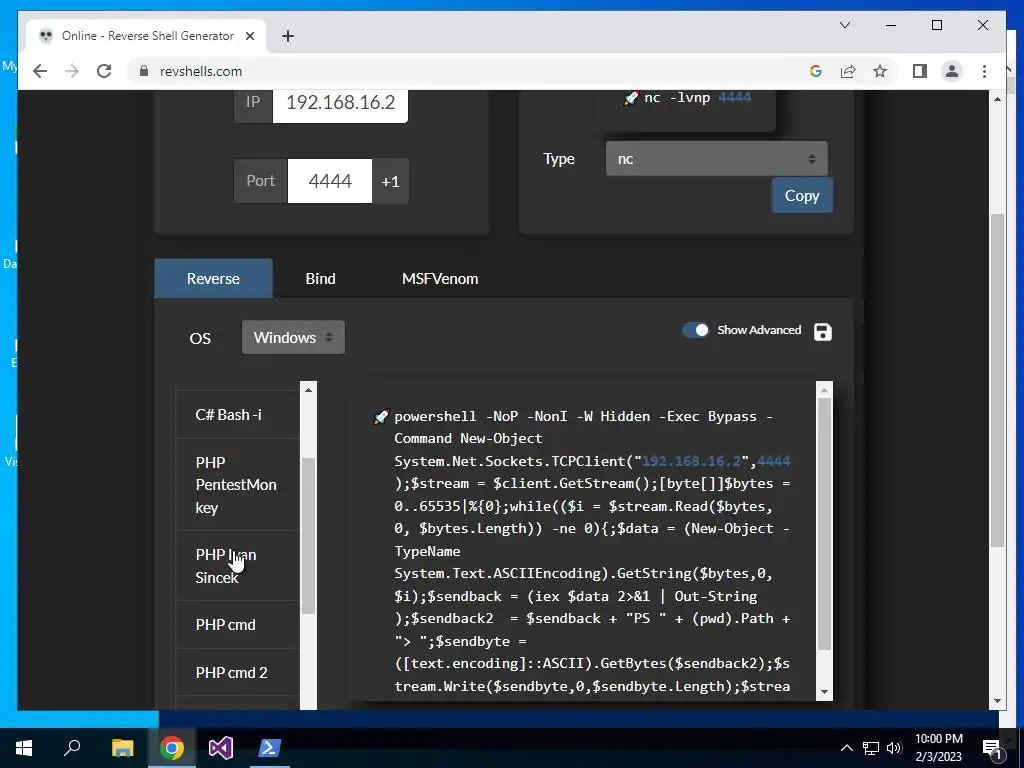The height and width of the screenshot is (768, 1024).
Task: Select the PHP cmd payload
Action: point(238,624)
